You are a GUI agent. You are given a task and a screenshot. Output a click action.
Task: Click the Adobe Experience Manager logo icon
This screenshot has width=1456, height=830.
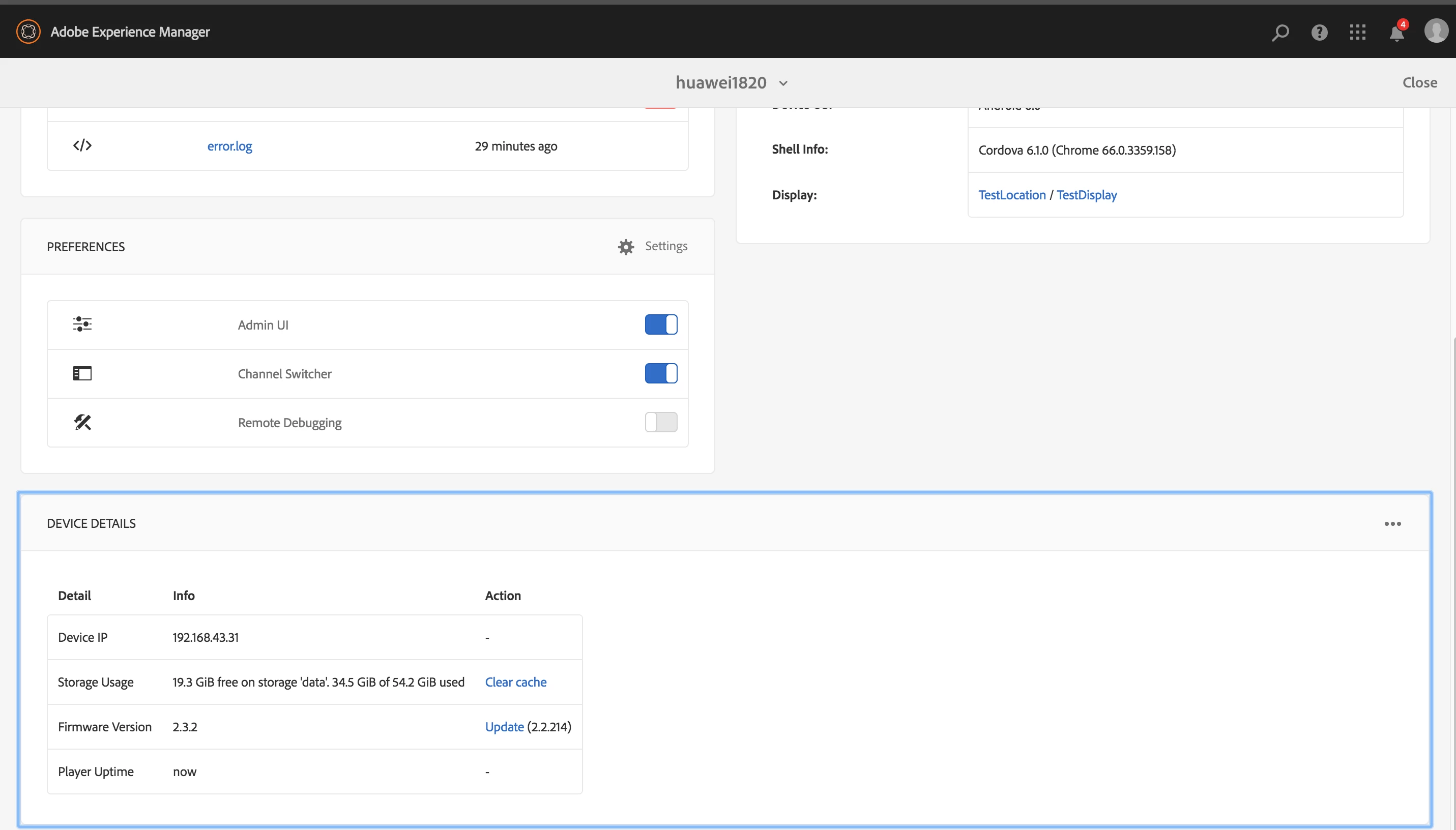pyautogui.click(x=28, y=32)
